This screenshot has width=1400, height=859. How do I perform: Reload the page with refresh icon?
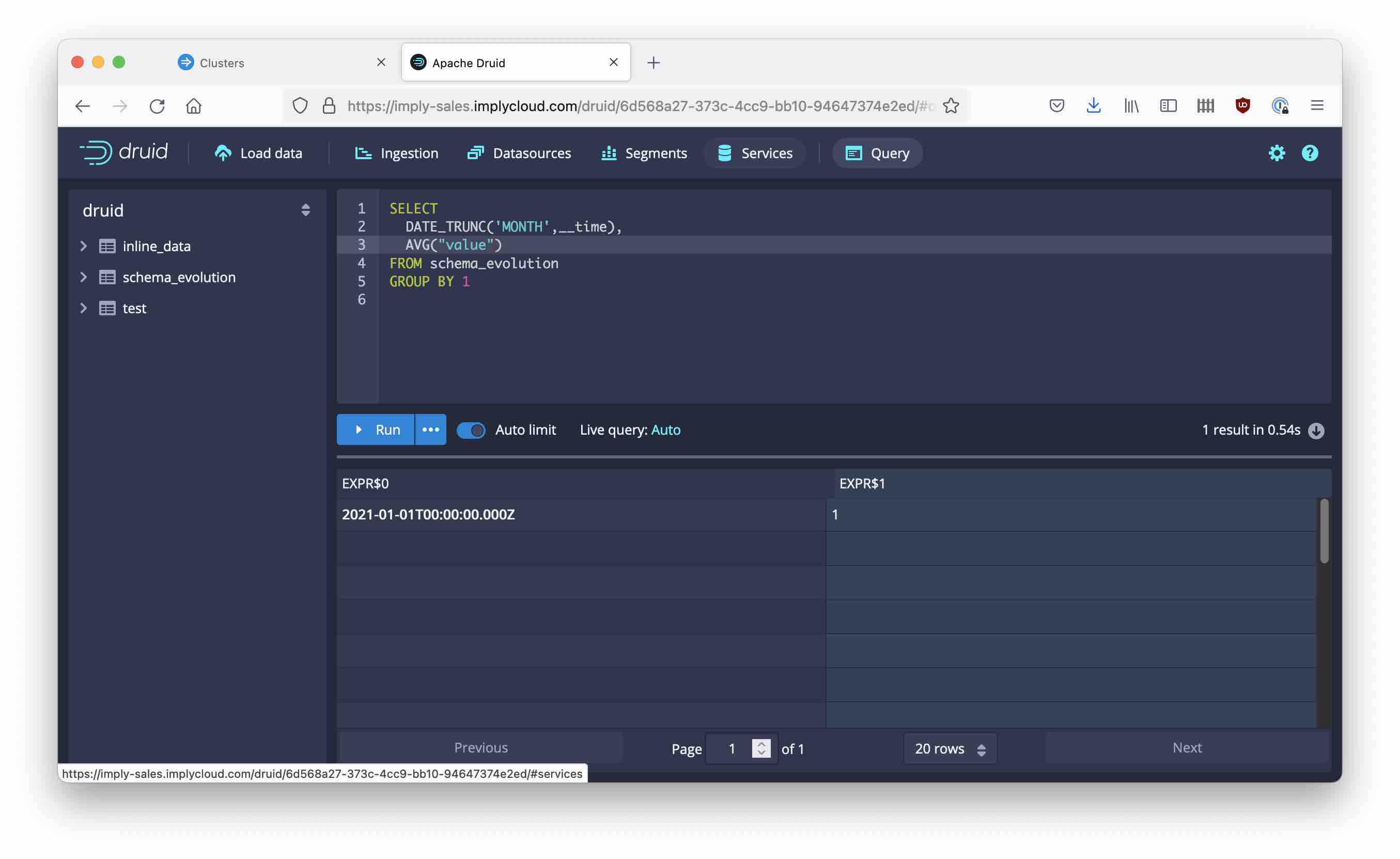[x=157, y=106]
